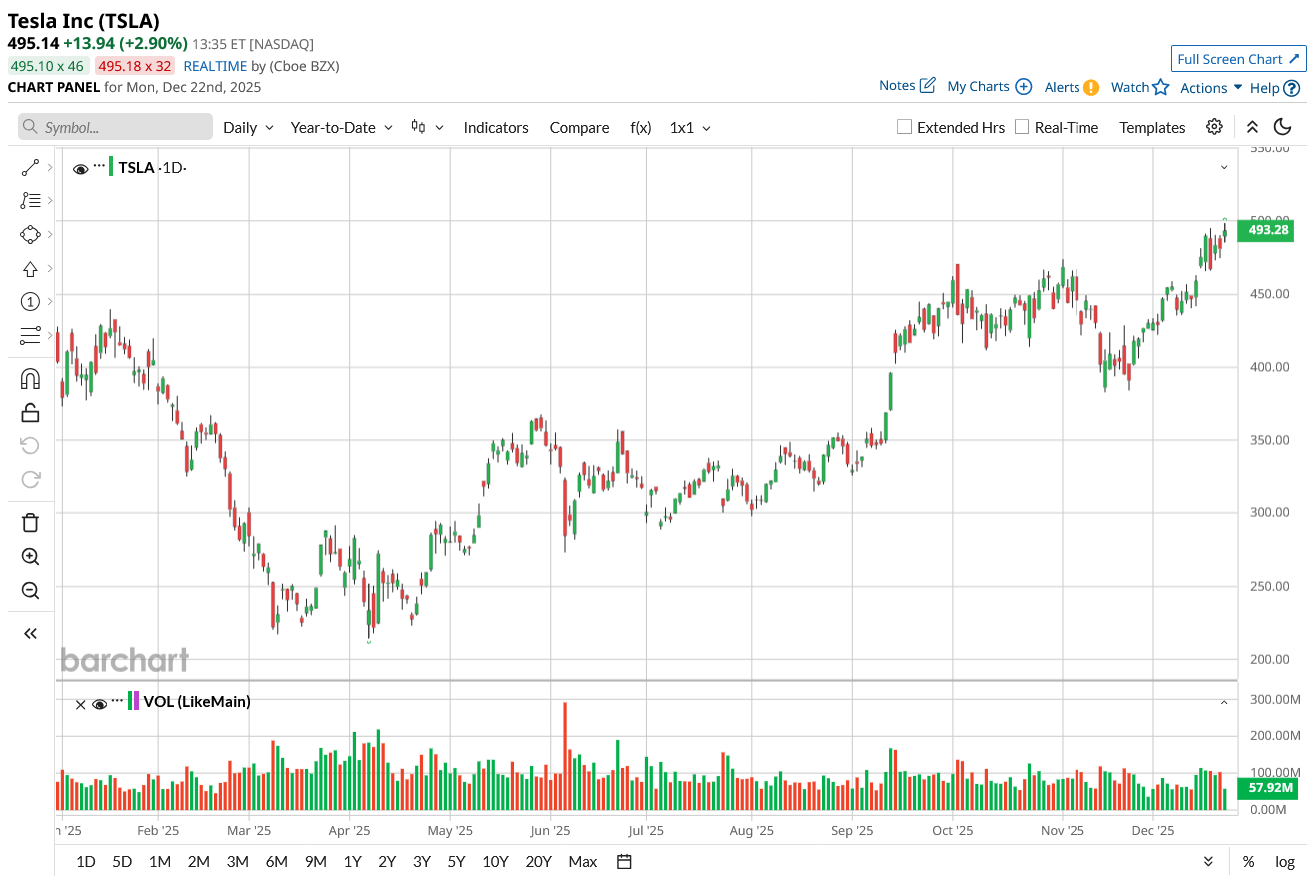The width and height of the screenshot is (1308, 876).
Task: Open the Templates menu
Action: (x=1152, y=127)
